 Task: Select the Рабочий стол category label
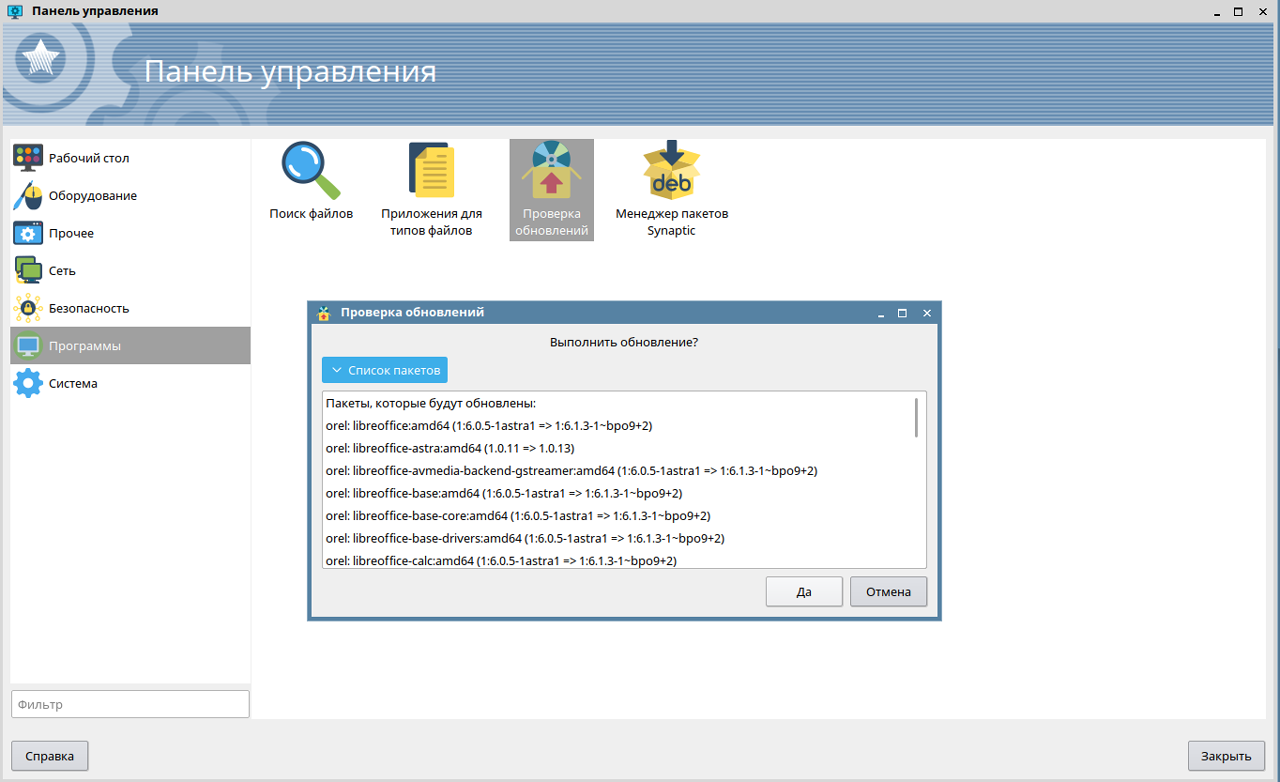coord(89,158)
